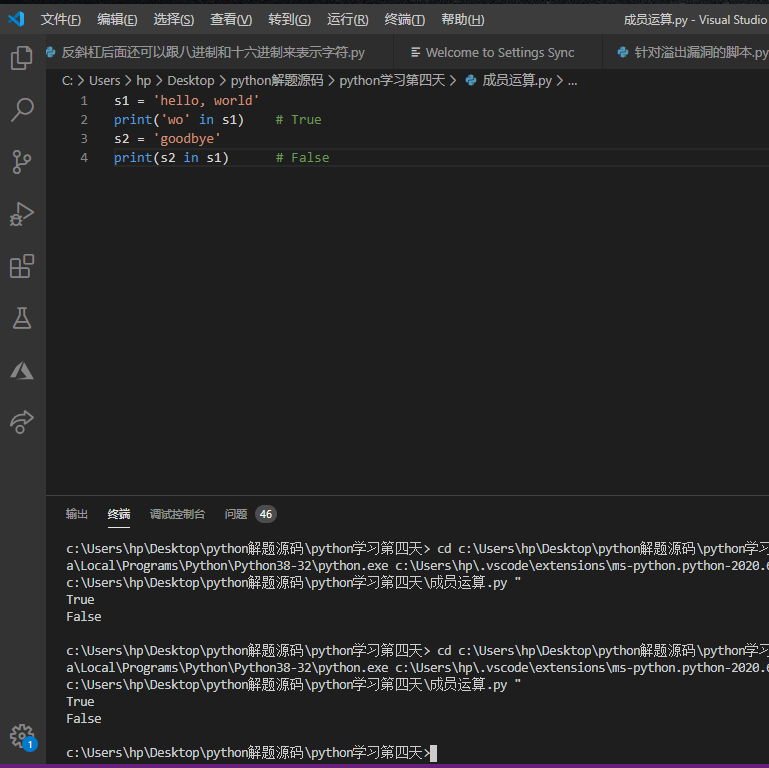
Task: Expand the 成员运算.py breadcrumb item
Action: 516,80
